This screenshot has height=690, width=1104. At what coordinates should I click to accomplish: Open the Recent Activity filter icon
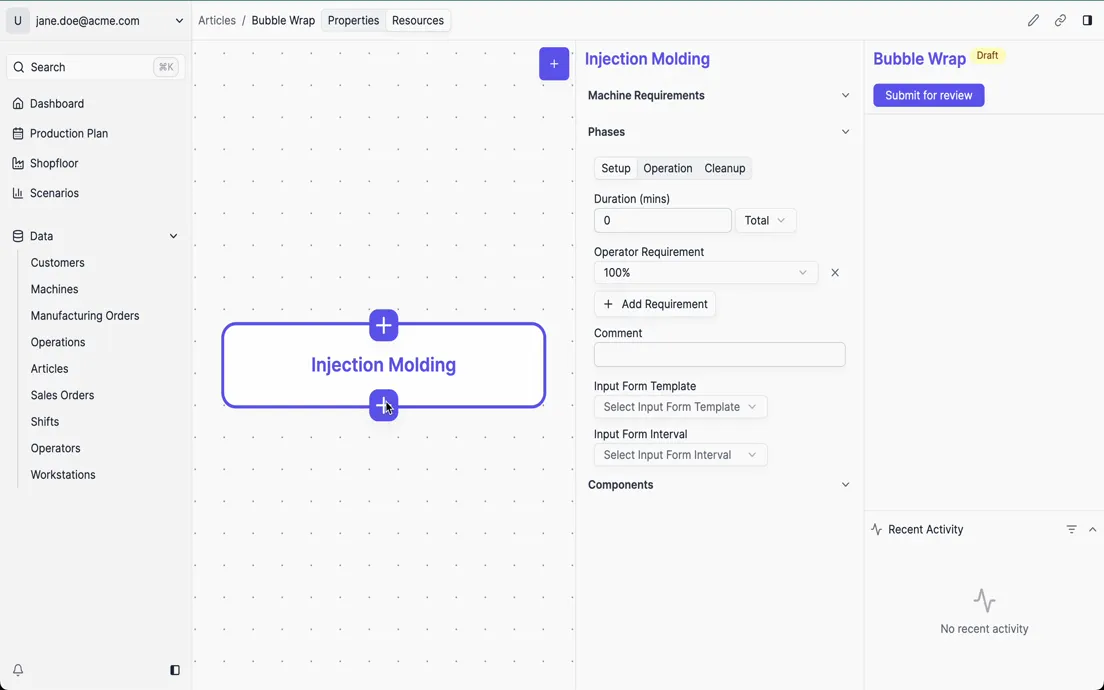point(1071,530)
